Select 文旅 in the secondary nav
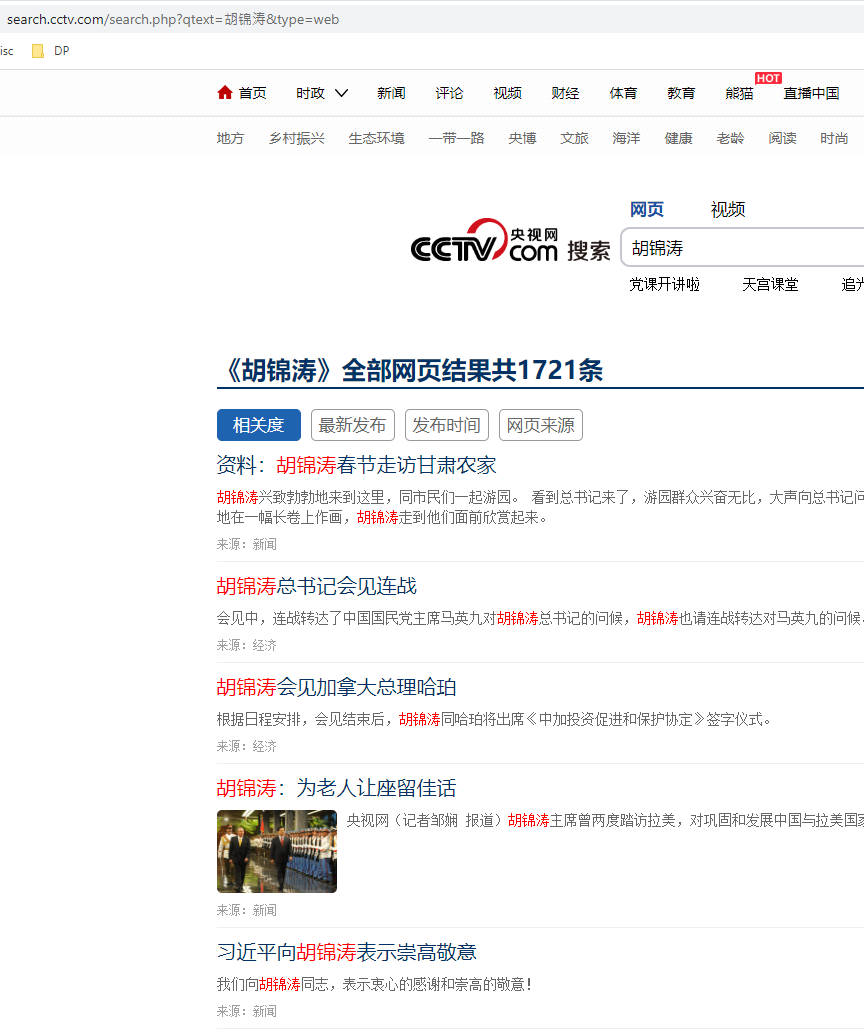The image size is (864, 1035). coord(574,138)
